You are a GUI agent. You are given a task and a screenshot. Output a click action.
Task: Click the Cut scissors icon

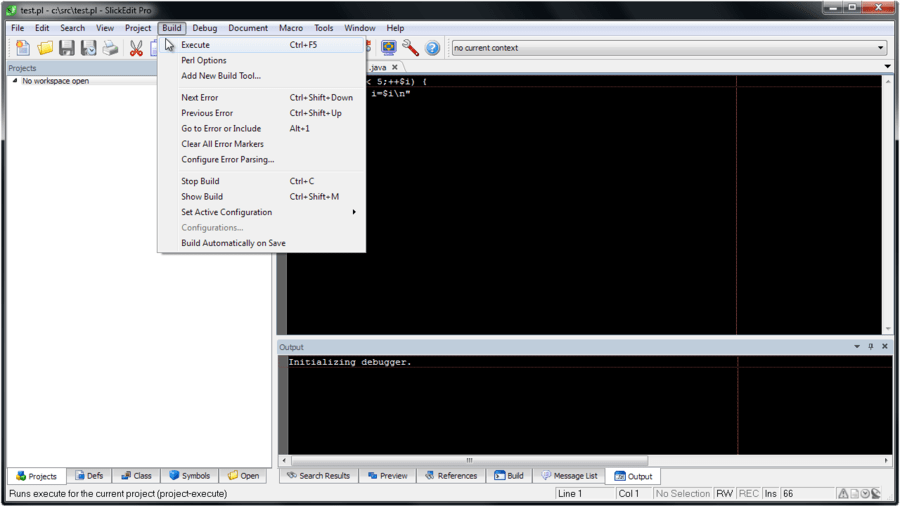(136, 48)
